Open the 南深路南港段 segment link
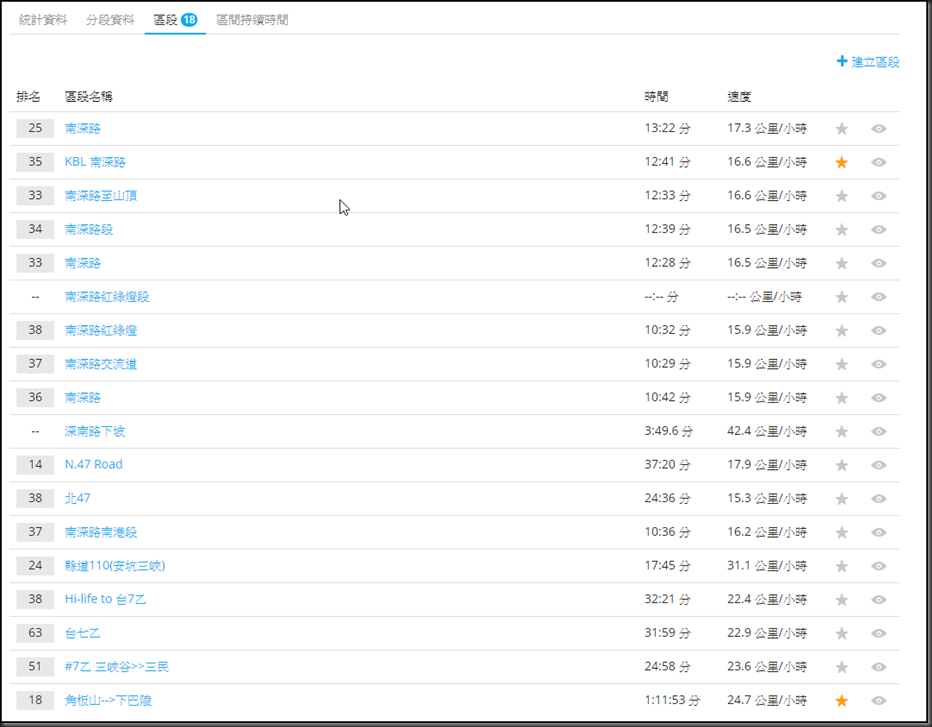This screenshot has height=727, width=932. (x=101, y=532)
